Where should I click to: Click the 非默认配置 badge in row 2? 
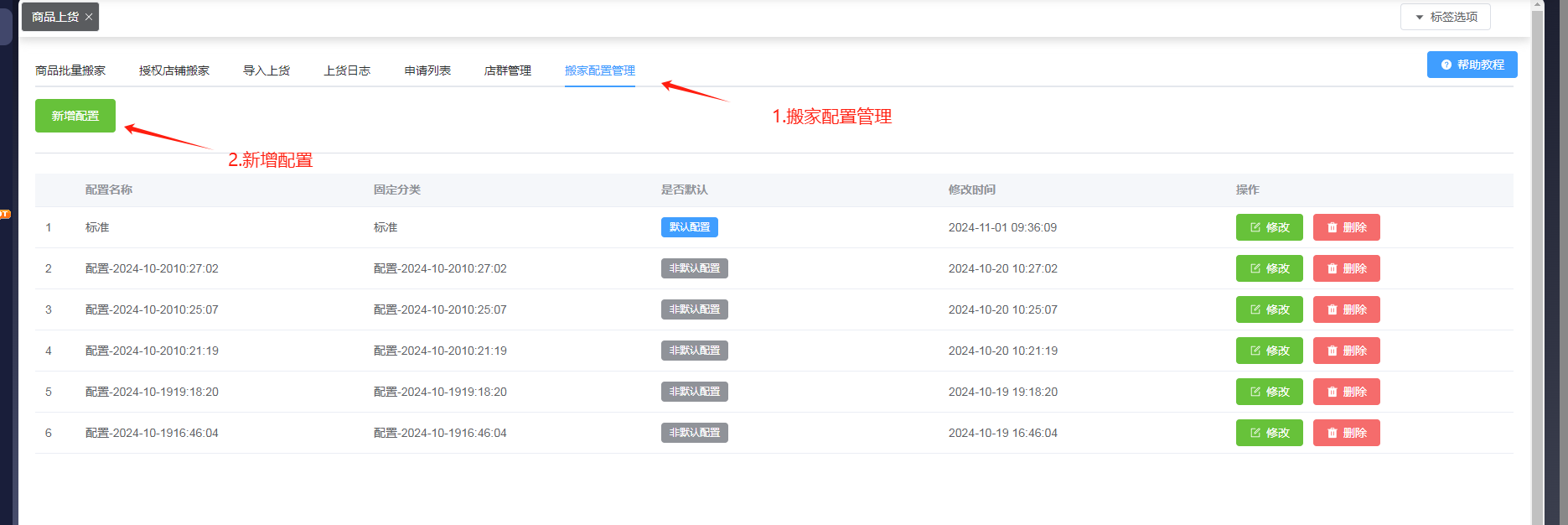pyautogui.click(x=694, y=268)
